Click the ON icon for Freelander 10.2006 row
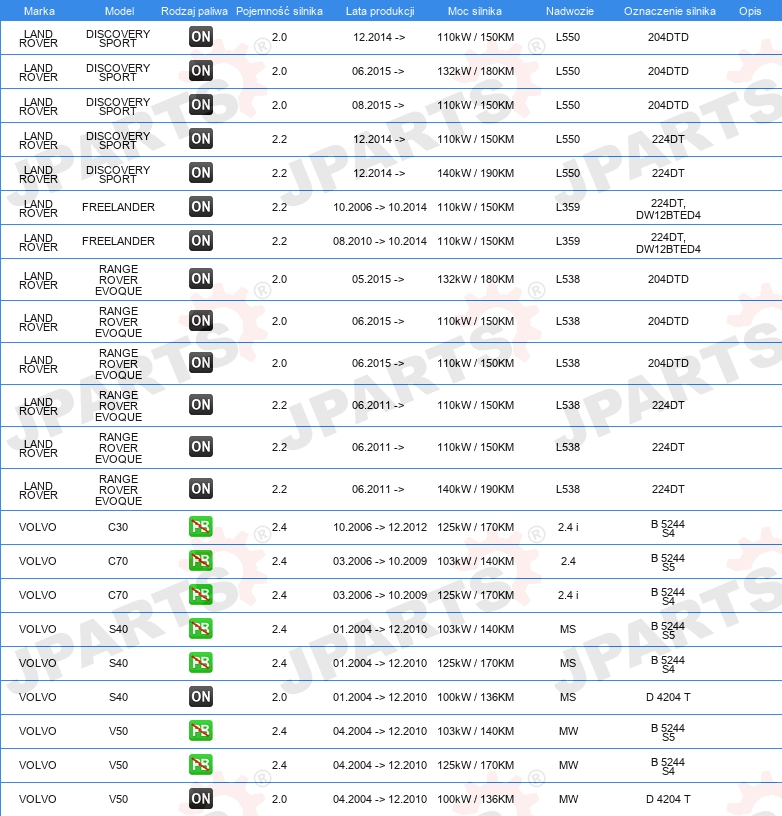Screen dimensions: 782x816 pos(201,207)
